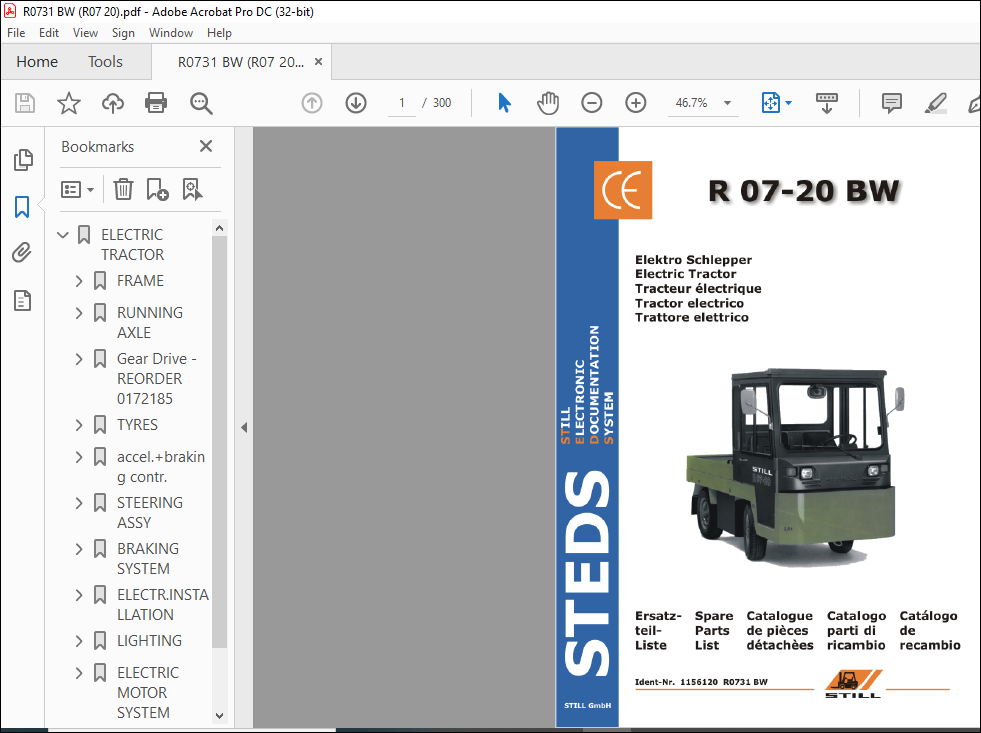Select the FRAME bookmark label

140,281
